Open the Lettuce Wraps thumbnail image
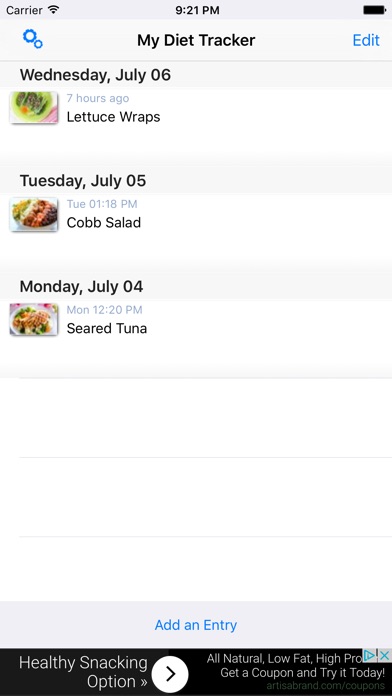This screenshot has width=392, height=696. 34,107
